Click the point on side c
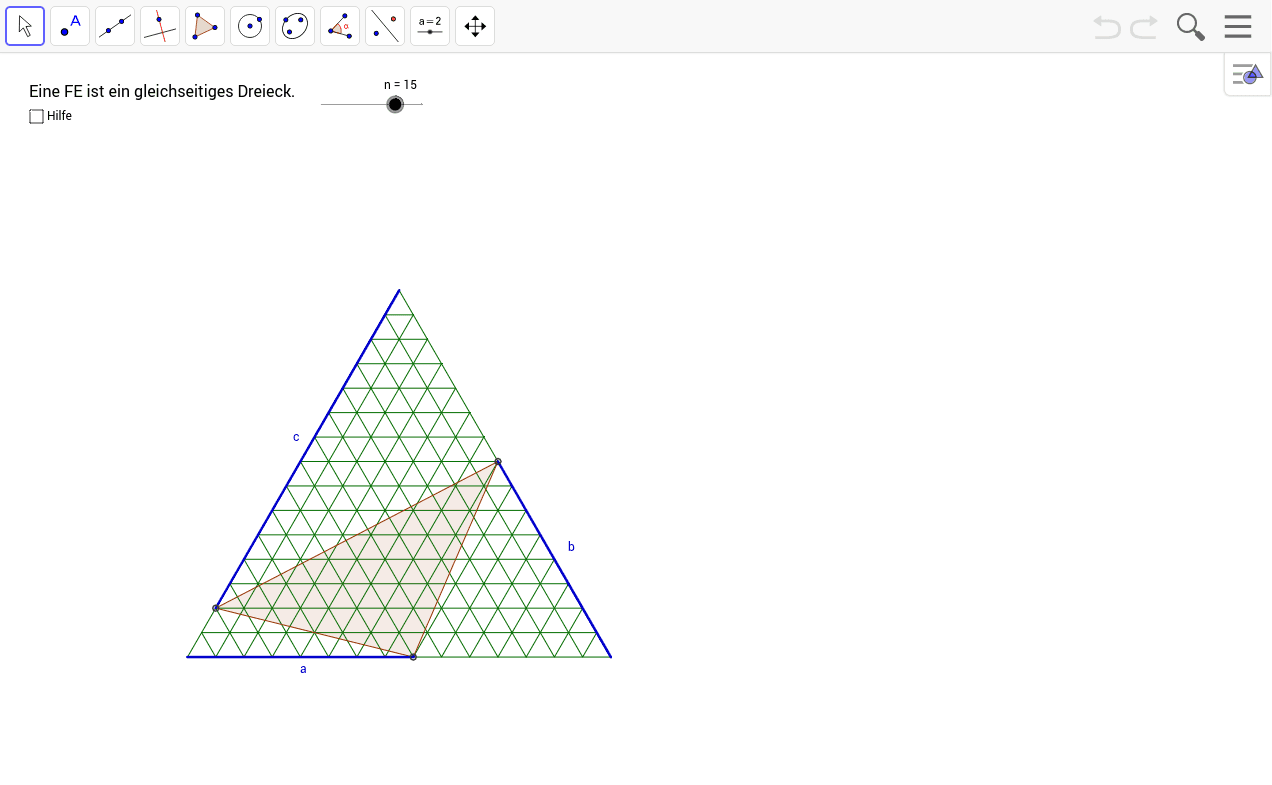 (216, 608)
